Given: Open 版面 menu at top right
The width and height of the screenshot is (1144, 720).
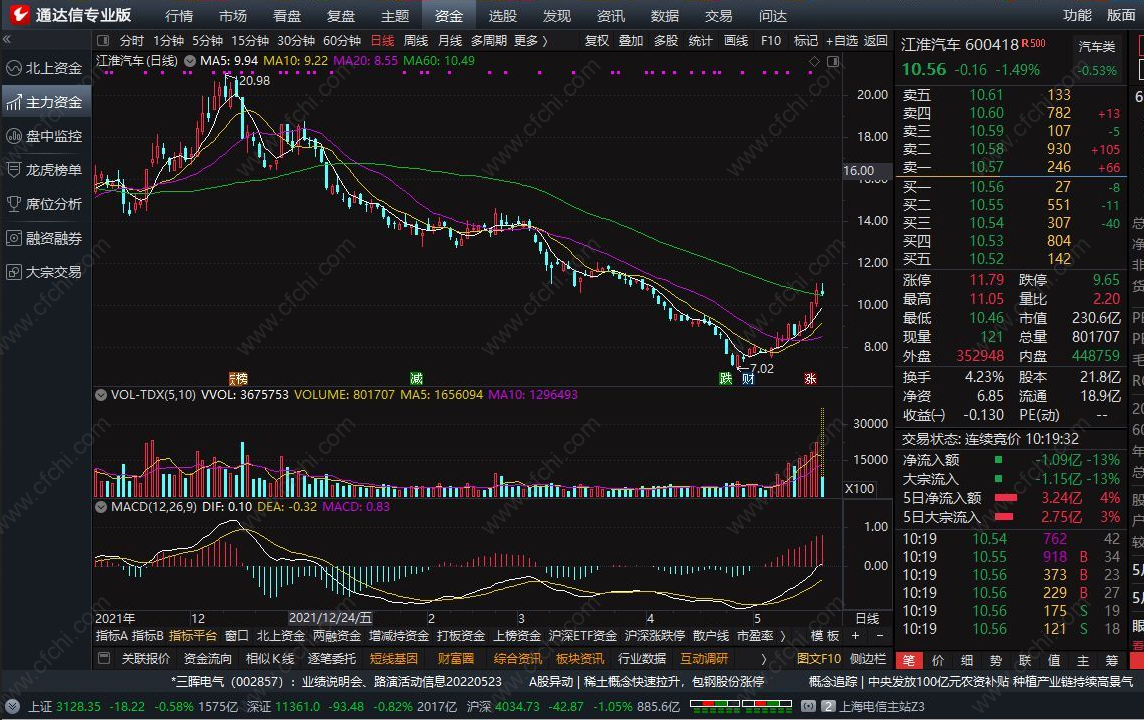Looking at the screenshot, I should point(1121,15).
